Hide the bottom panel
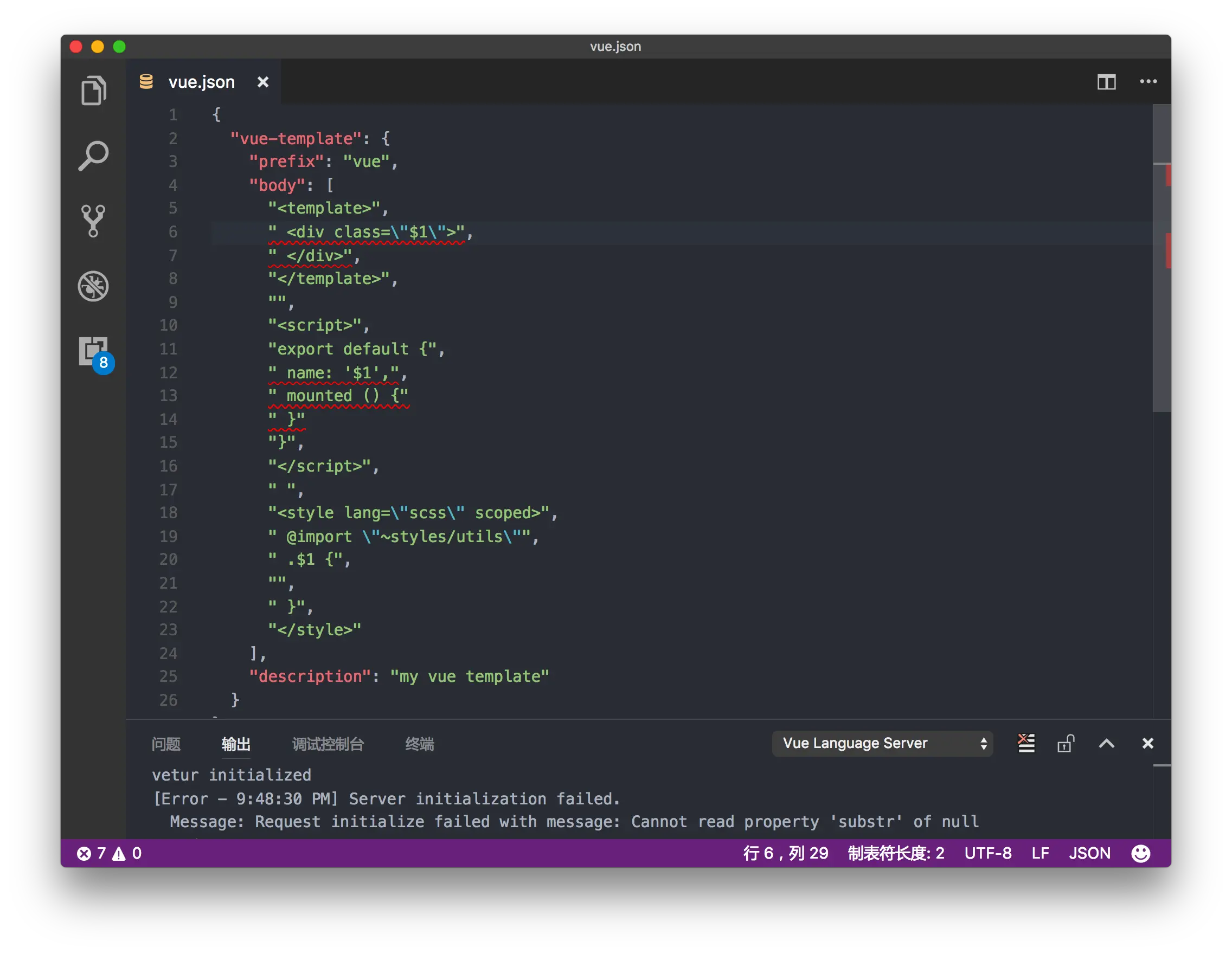This screenshot has width=1232, height=954. (1147, 743)
